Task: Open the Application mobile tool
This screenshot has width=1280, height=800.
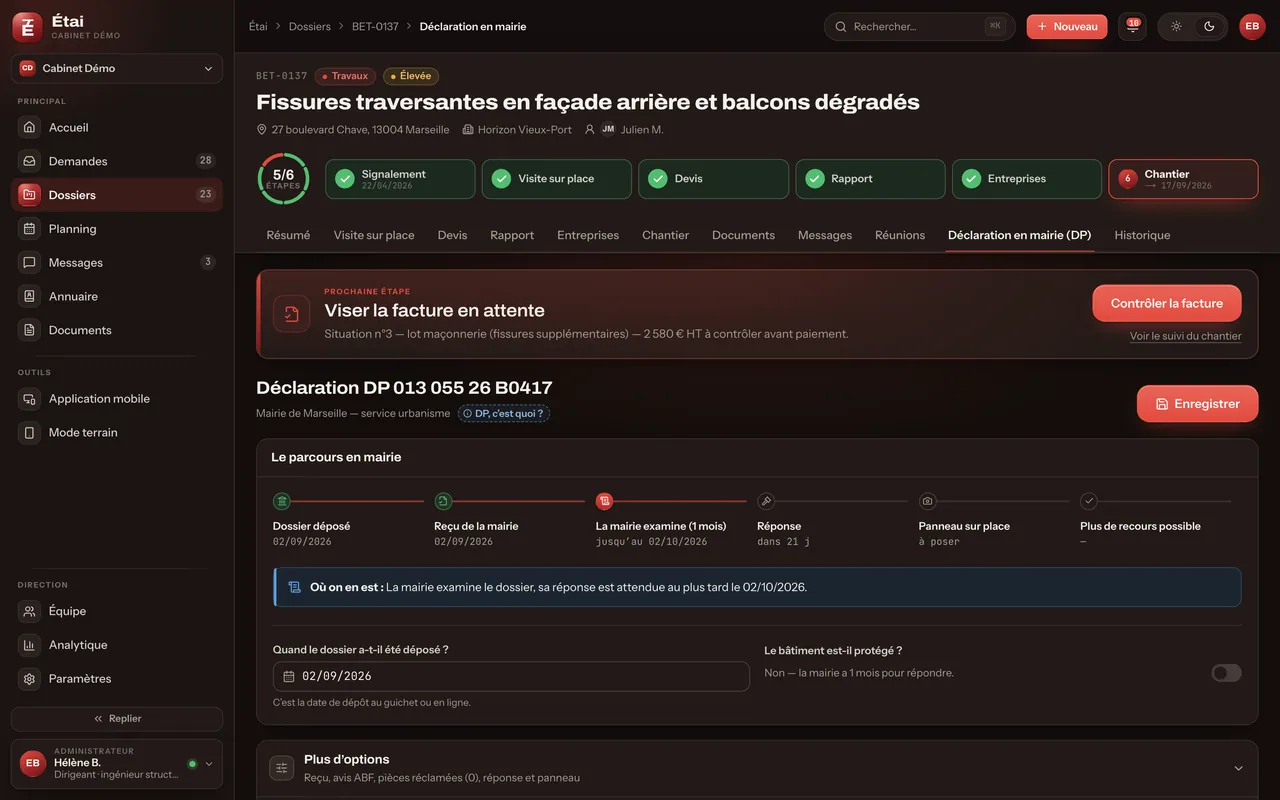Action: click(117, 399)
